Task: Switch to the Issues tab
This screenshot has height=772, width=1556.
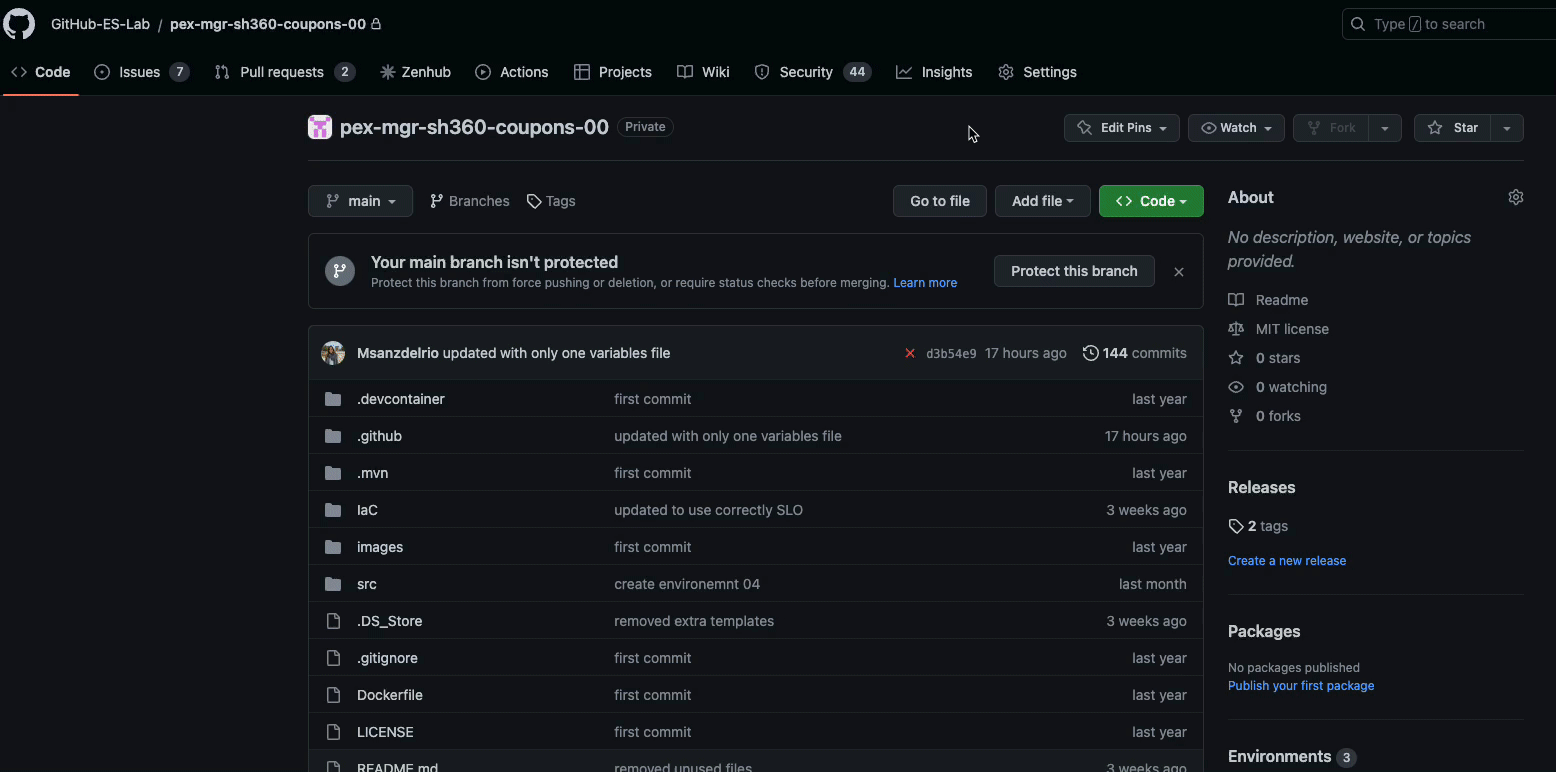Action: (141, 72)
